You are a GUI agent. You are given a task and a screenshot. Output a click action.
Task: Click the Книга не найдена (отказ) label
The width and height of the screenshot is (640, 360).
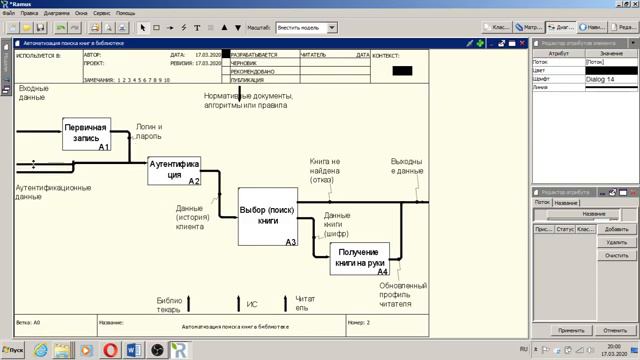[x=324, y=171]
